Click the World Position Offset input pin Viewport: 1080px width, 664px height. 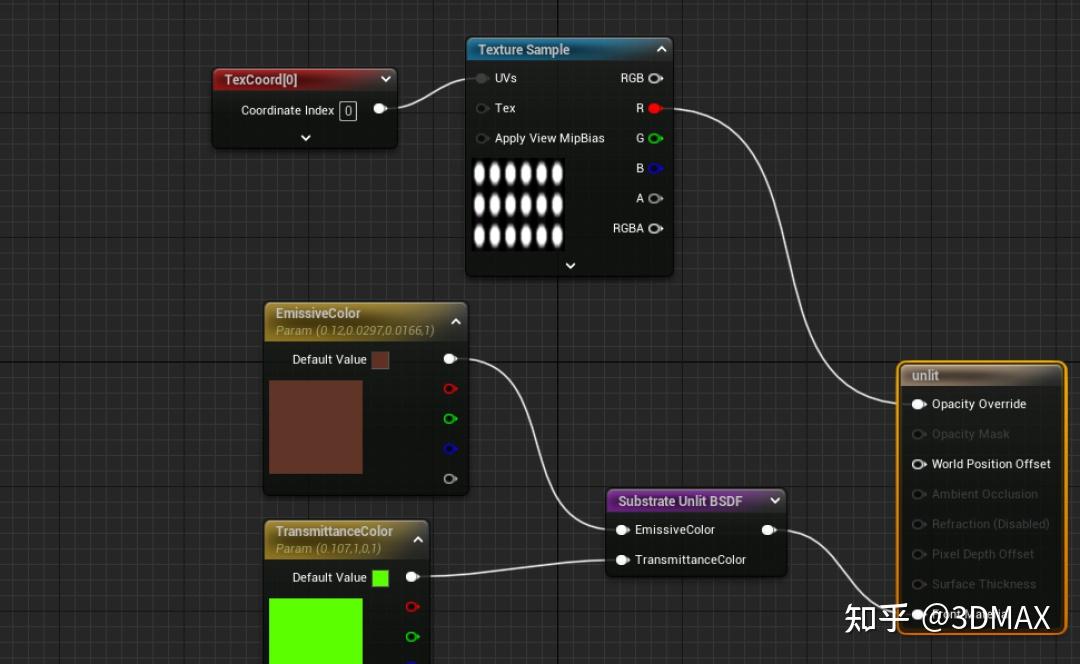point(919,464)
